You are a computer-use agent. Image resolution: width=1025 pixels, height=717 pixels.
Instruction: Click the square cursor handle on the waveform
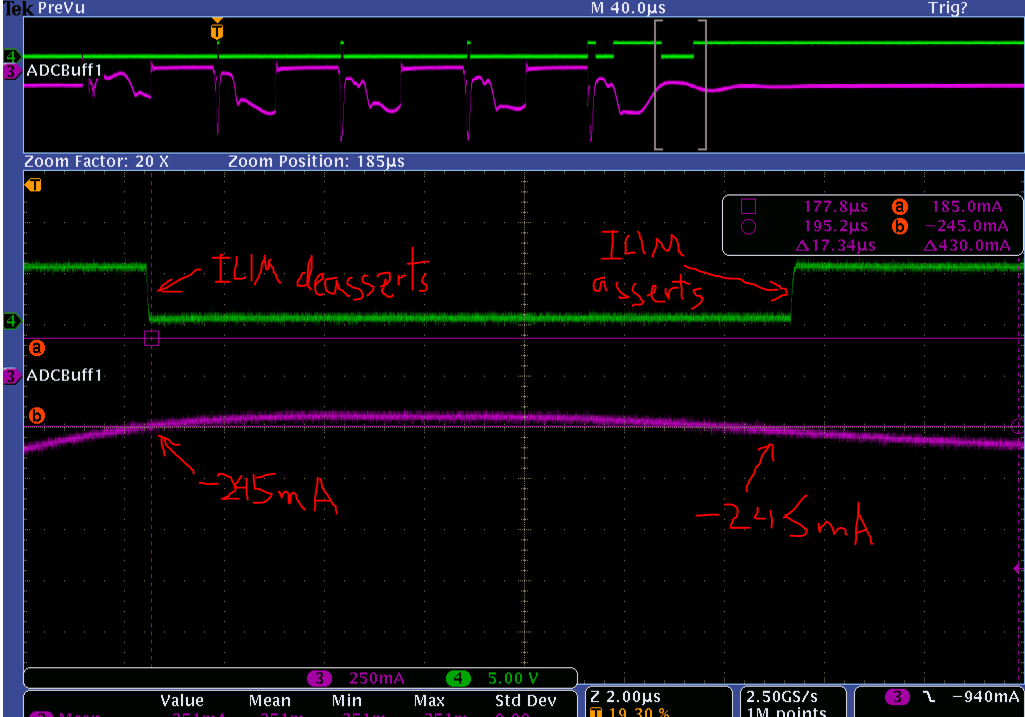151,338
